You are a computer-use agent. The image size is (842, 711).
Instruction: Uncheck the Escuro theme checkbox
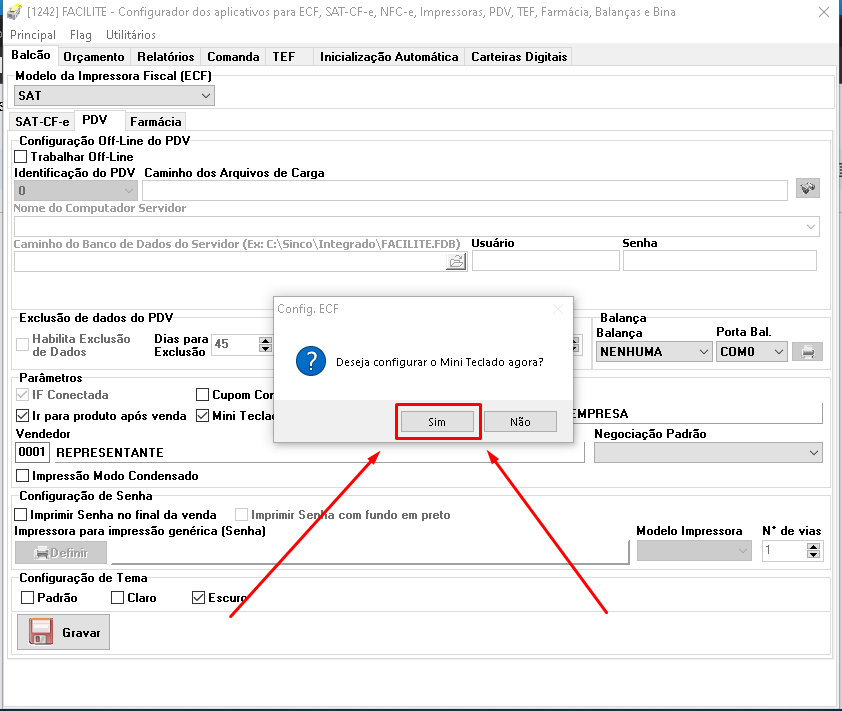coord(199,598)
